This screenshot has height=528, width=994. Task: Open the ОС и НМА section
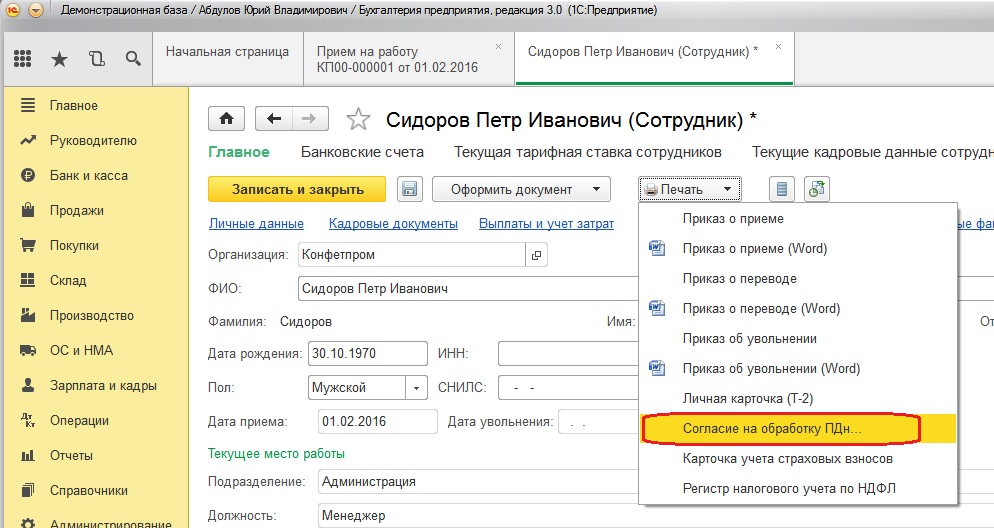[x=81, y=350]
